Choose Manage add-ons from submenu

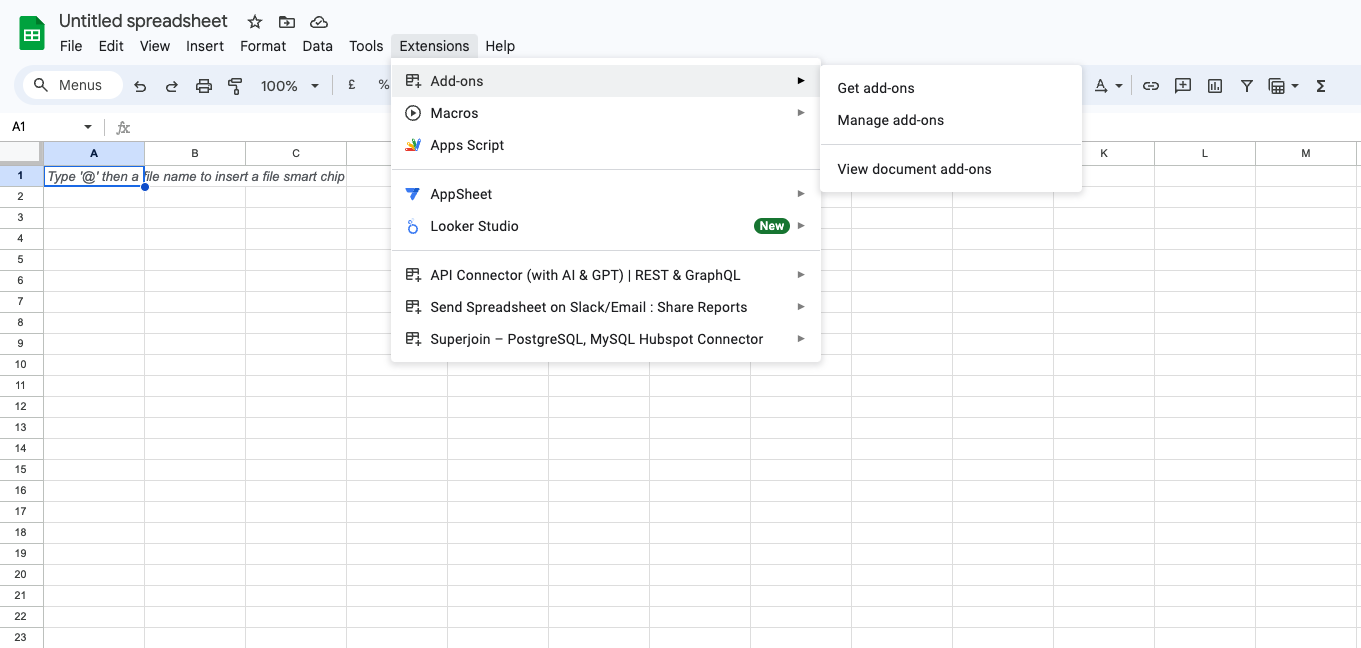[x=950, y=120]
